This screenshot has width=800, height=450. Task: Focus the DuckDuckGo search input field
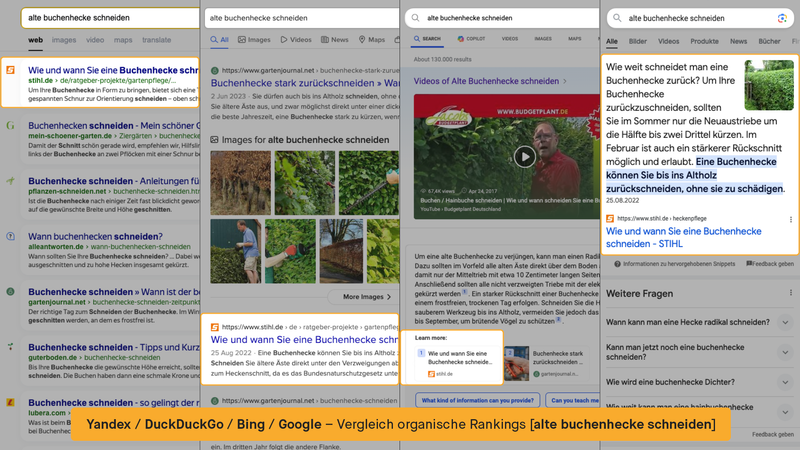[x=302, y=18]
